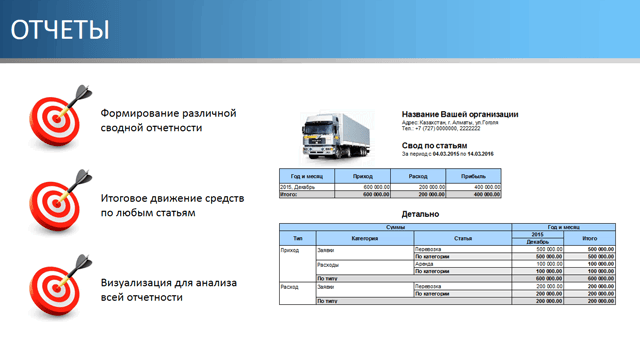
Task: Click the Приход column header in summary table
Action: click(362, 176)
